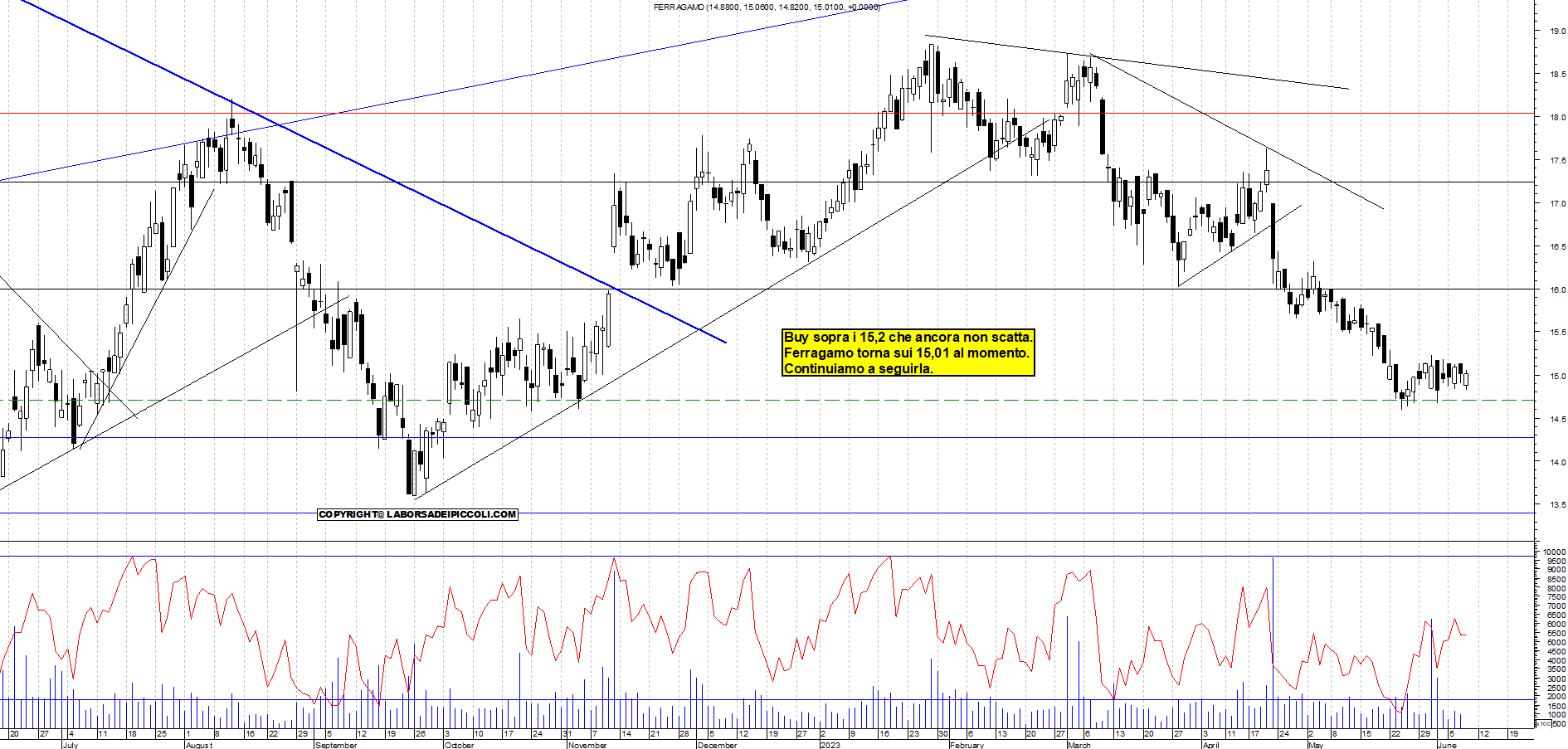Click the August month label
This screenshot has width=1568, height=749.
click(x=199, y=745)
